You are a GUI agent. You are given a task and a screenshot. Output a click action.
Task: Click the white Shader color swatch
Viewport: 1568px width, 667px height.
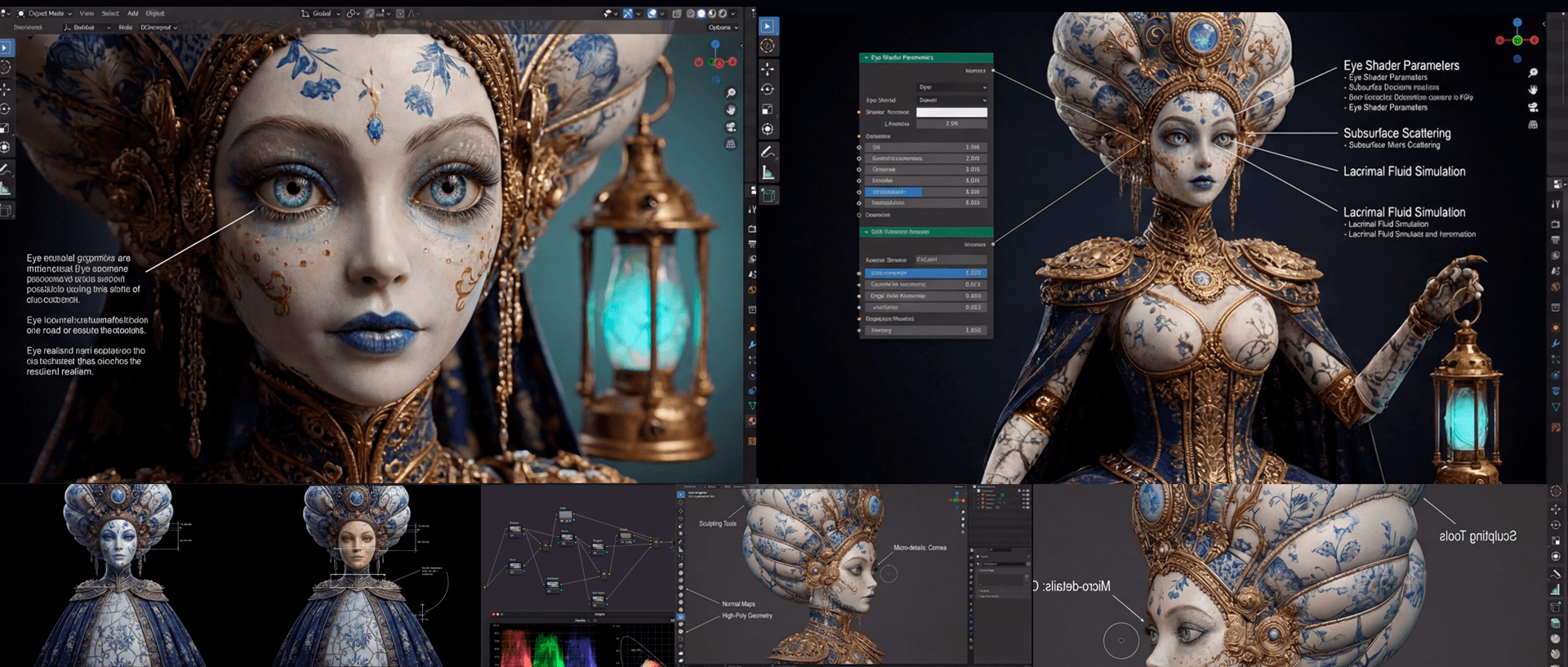pyautogui.click(x=951, y=113)
